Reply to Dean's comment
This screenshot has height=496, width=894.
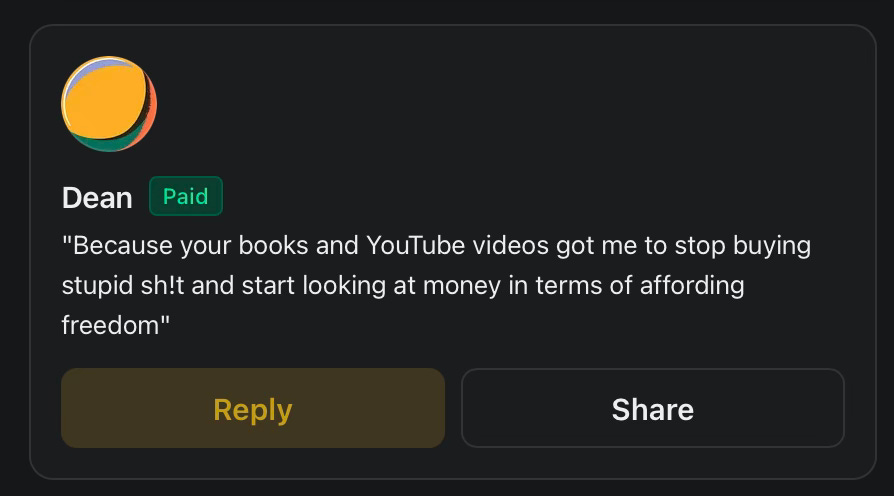coord(253,408)
